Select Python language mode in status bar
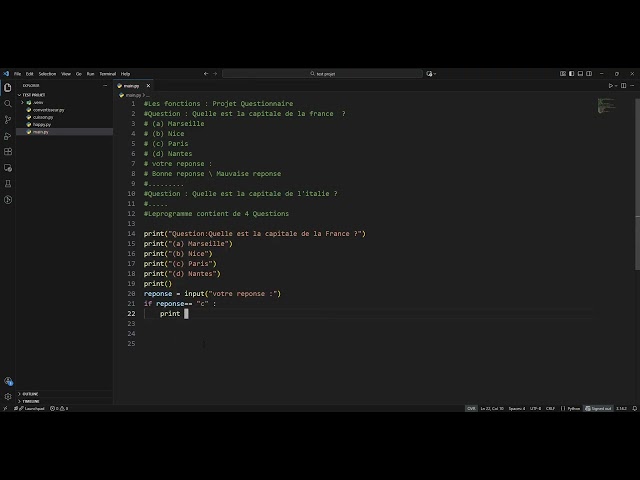This screenshot has width=640, height=480. [x=573, y=408]
